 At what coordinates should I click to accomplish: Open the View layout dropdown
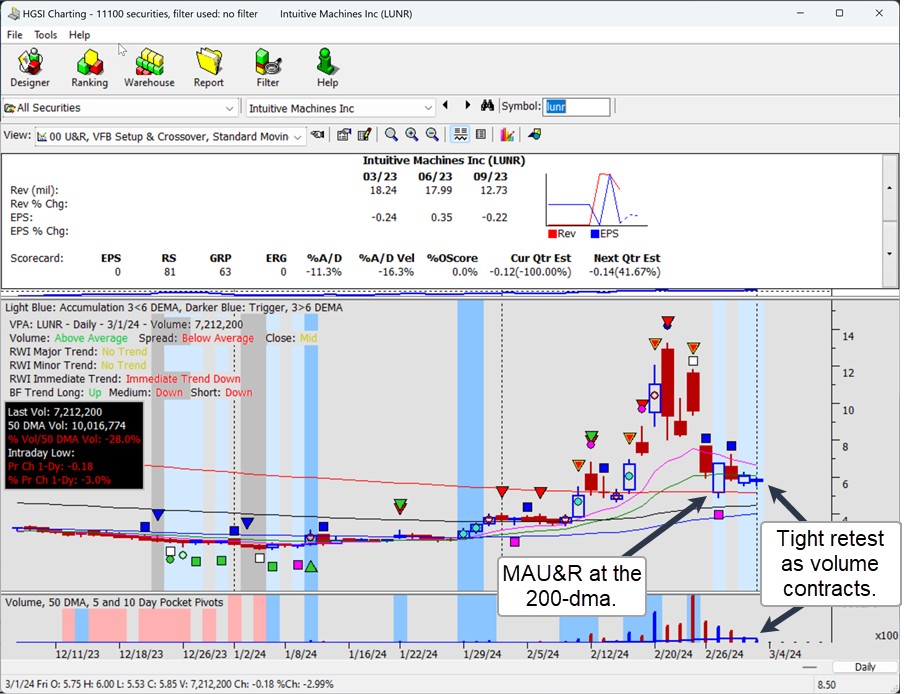[170, 137]
